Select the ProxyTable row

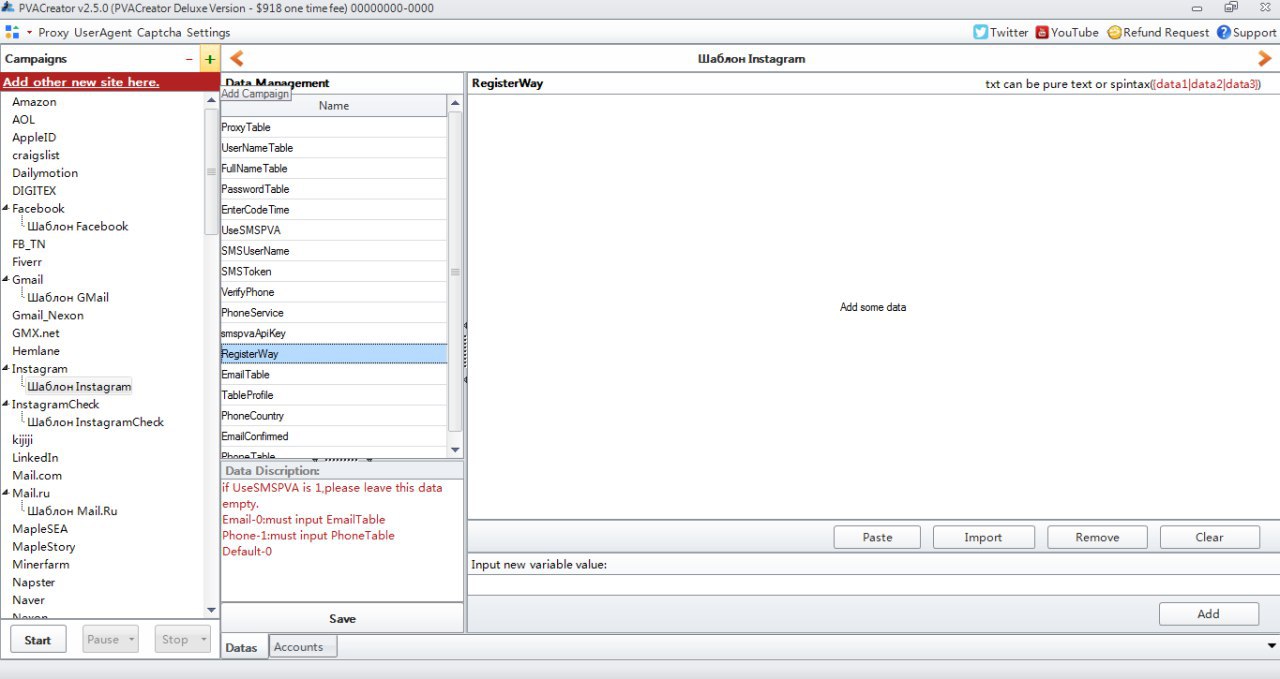pyautogui.click(x=334, y=127)
